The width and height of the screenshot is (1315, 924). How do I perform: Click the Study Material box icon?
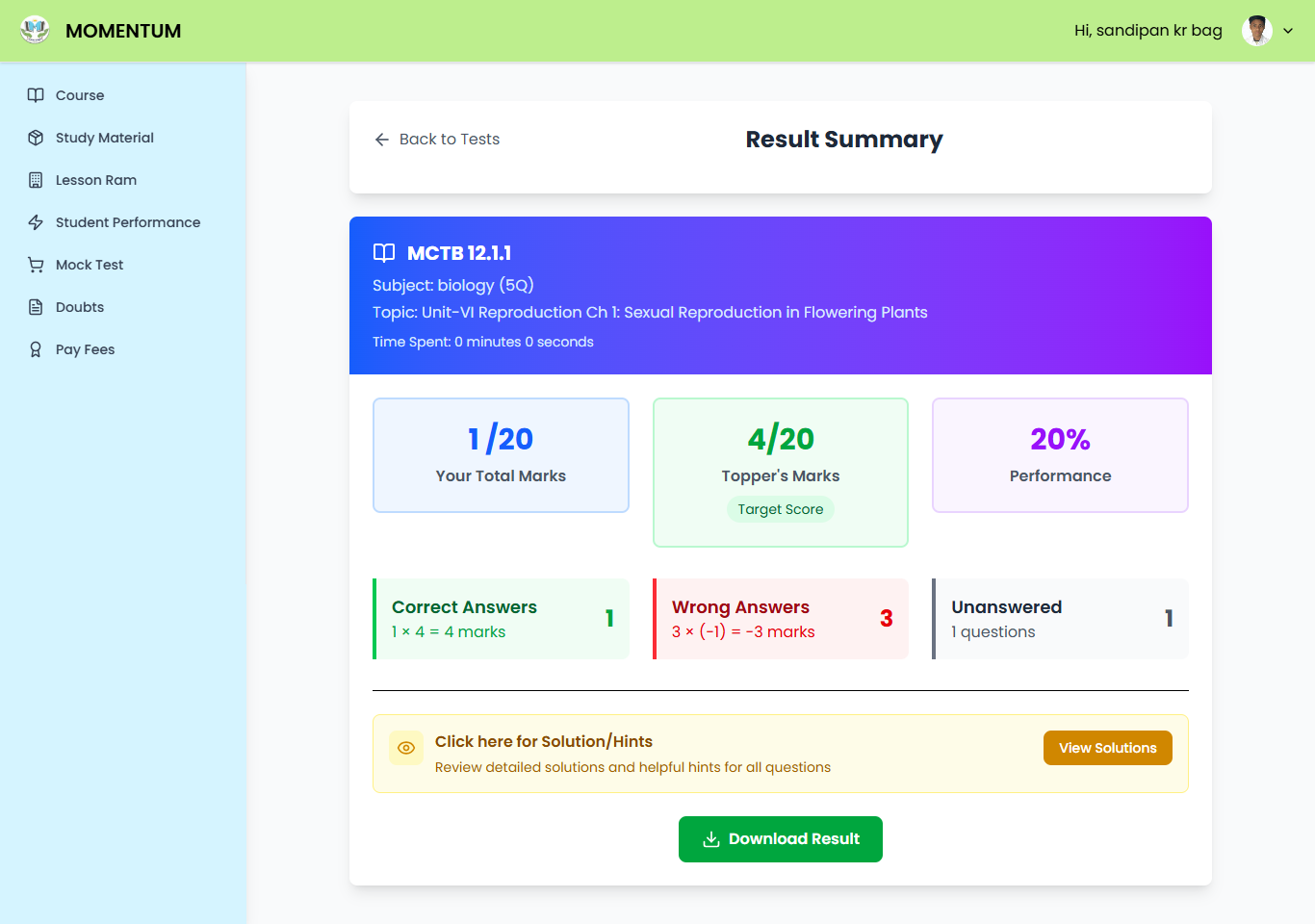point(36,138)
